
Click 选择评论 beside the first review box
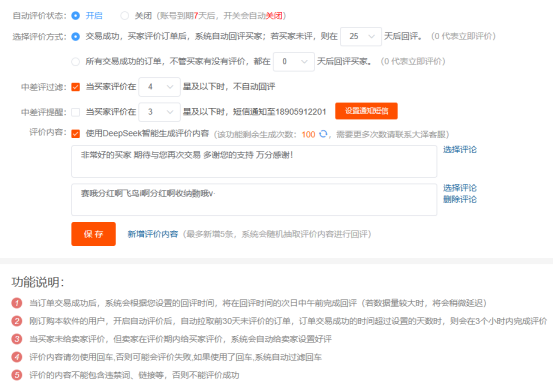coord(460,150)
